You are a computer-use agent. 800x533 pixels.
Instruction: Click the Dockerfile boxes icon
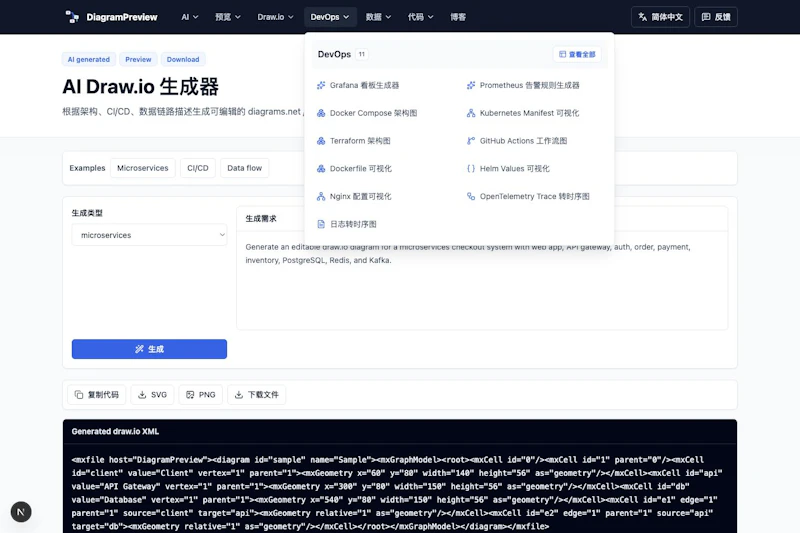pyautogui.click(x=321, y=168)
